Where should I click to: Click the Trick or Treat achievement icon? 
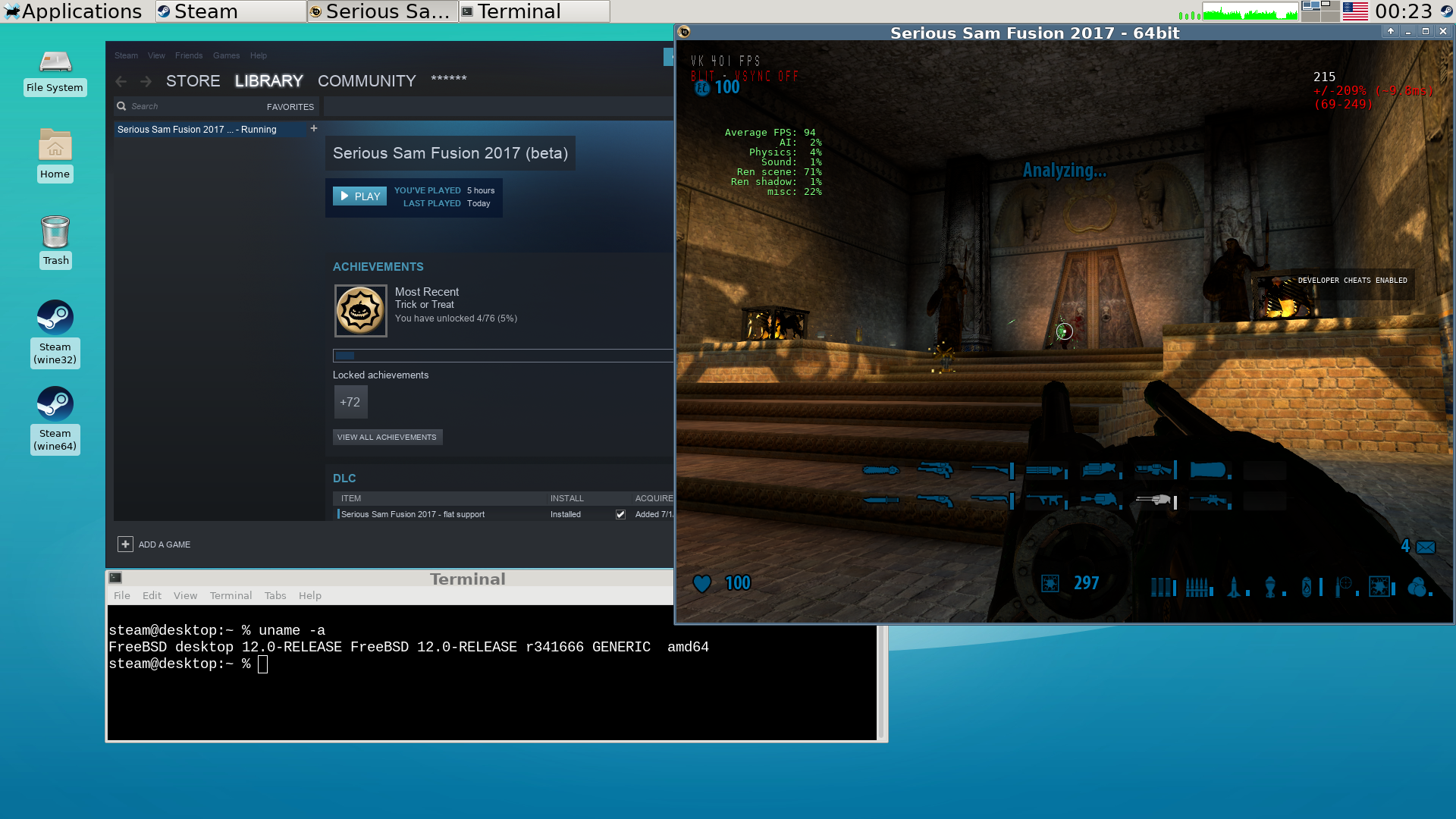coord(360,310)
